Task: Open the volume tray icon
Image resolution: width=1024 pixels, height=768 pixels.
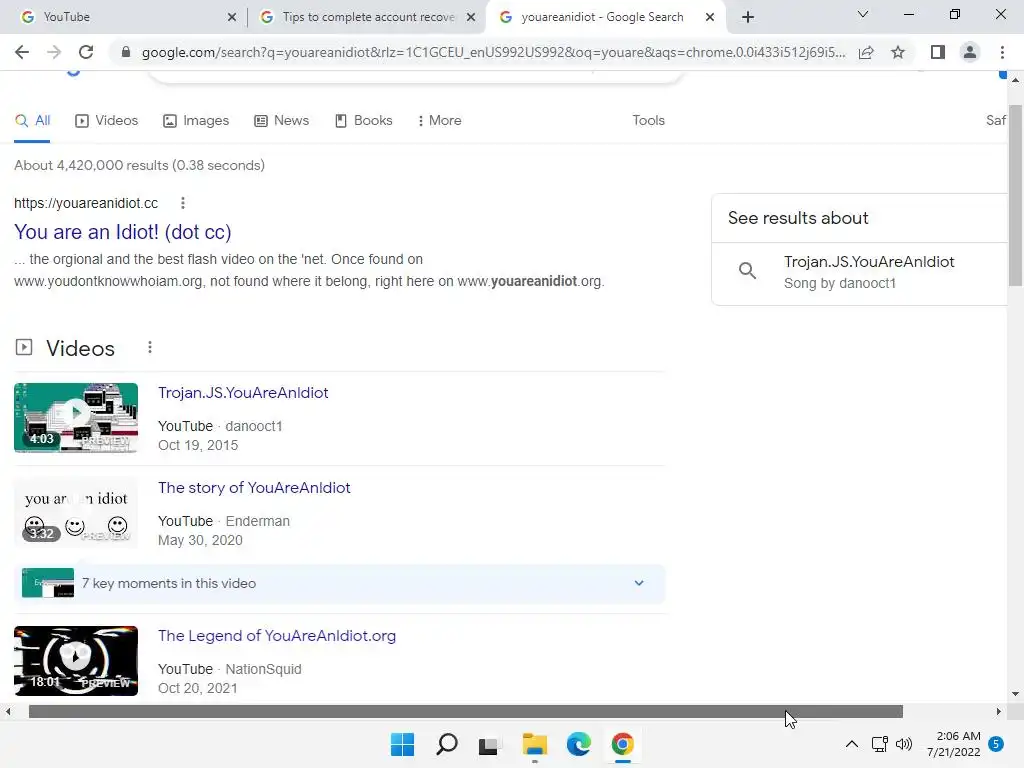Action: coord(904,744)
